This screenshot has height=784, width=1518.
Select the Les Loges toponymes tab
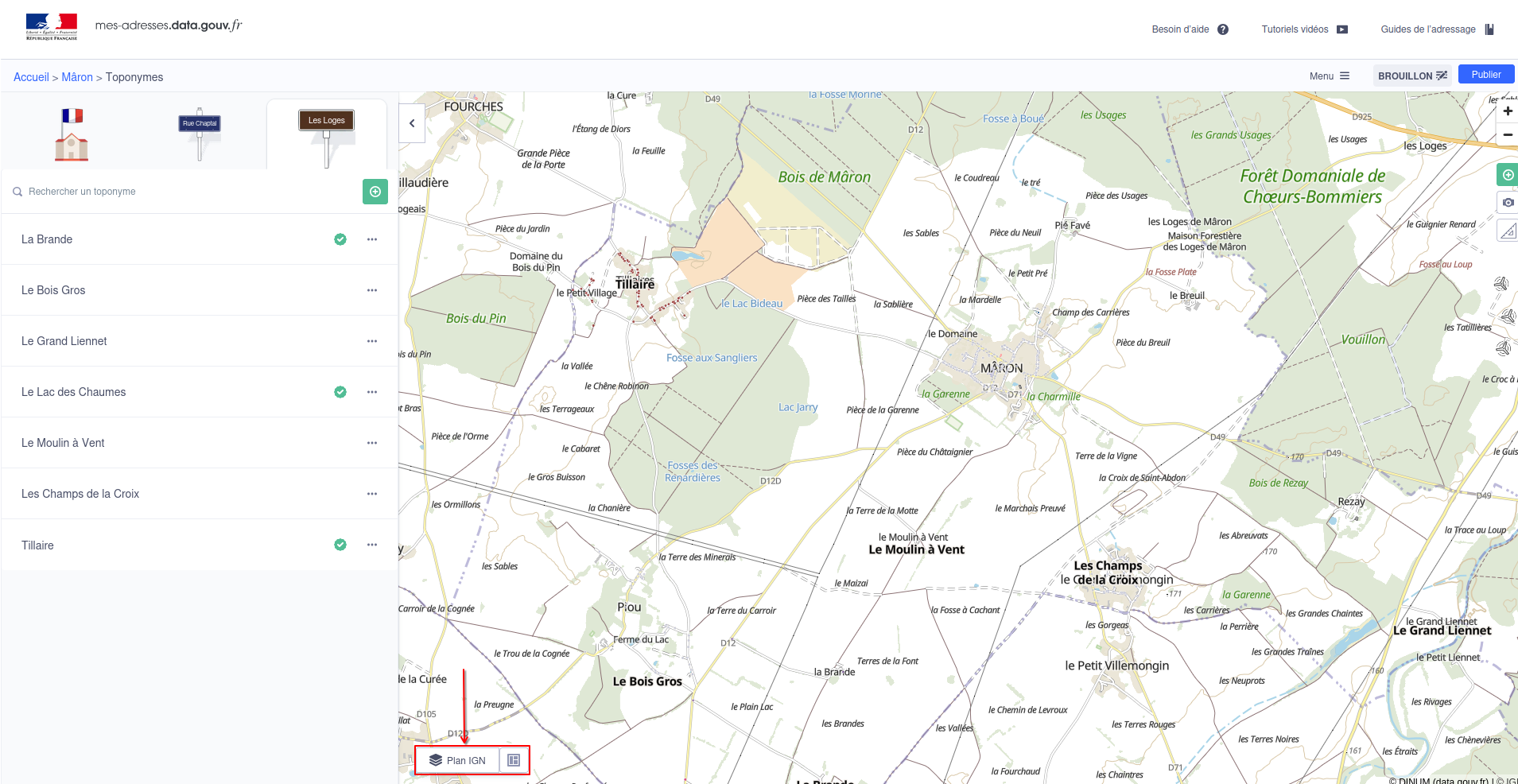(x=326, y=134)
